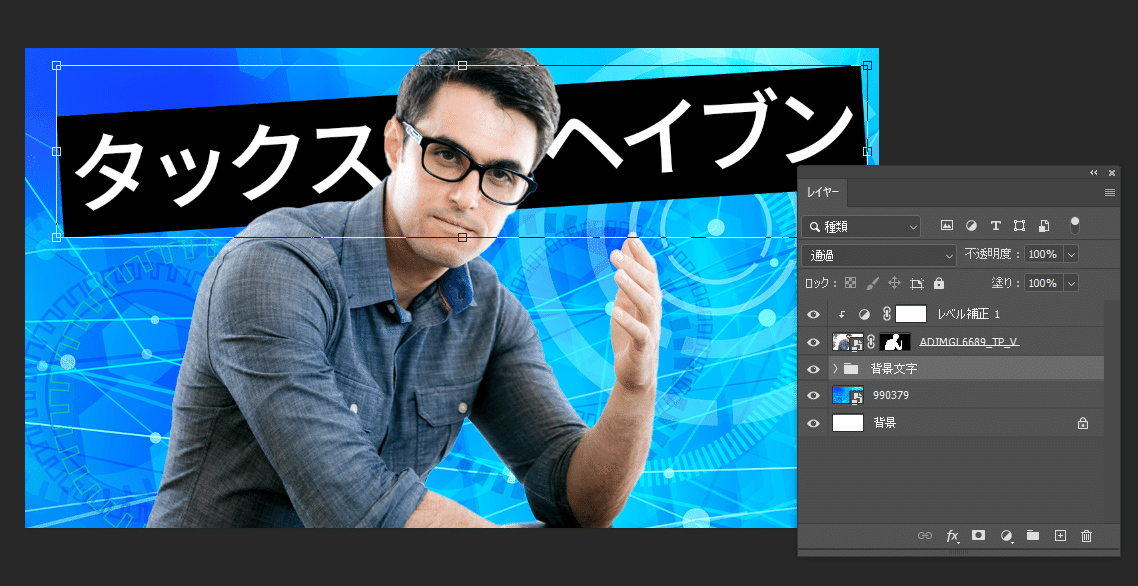This screenshot has height=586, width=1138.
Task: Select the ADIMGL6689_TP_V layer name
Action: pos(969,341)
